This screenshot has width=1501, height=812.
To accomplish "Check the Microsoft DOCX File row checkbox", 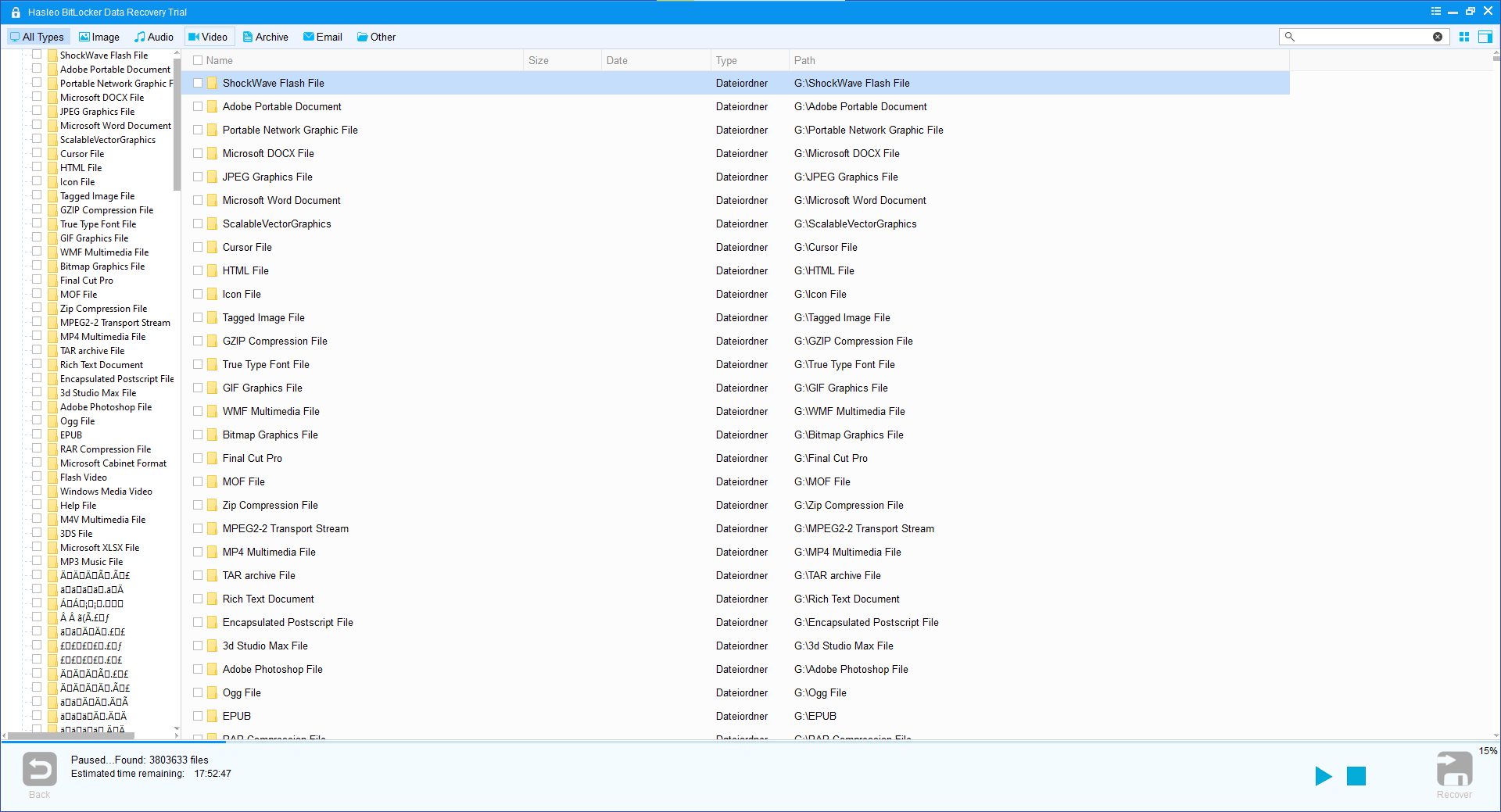I will click(198, 153).
